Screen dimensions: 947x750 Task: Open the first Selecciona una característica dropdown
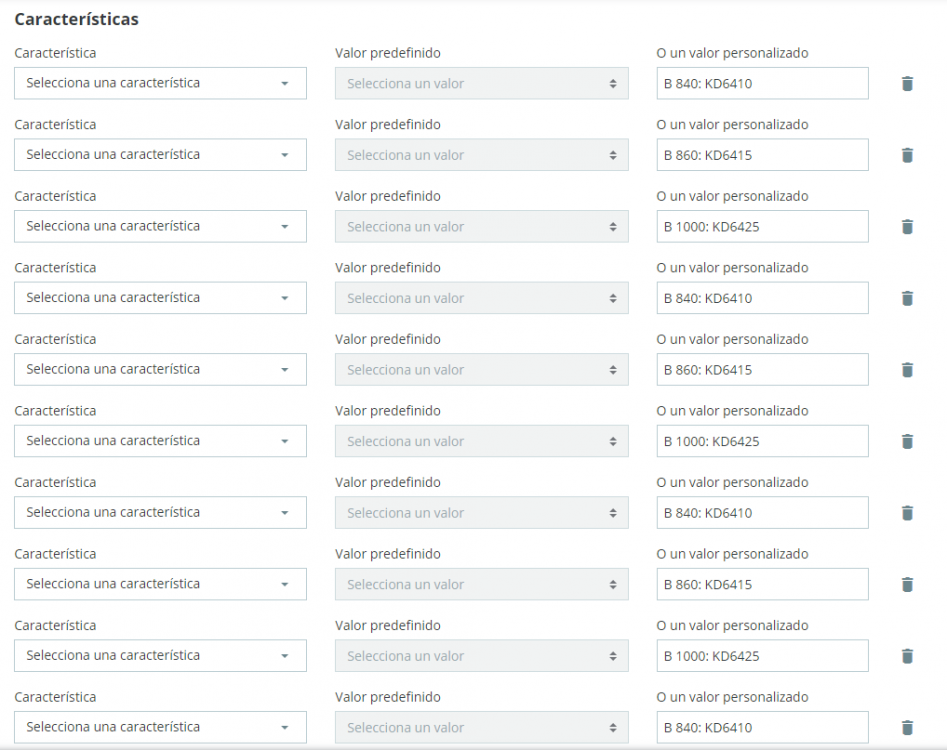[x=160, y=83]
